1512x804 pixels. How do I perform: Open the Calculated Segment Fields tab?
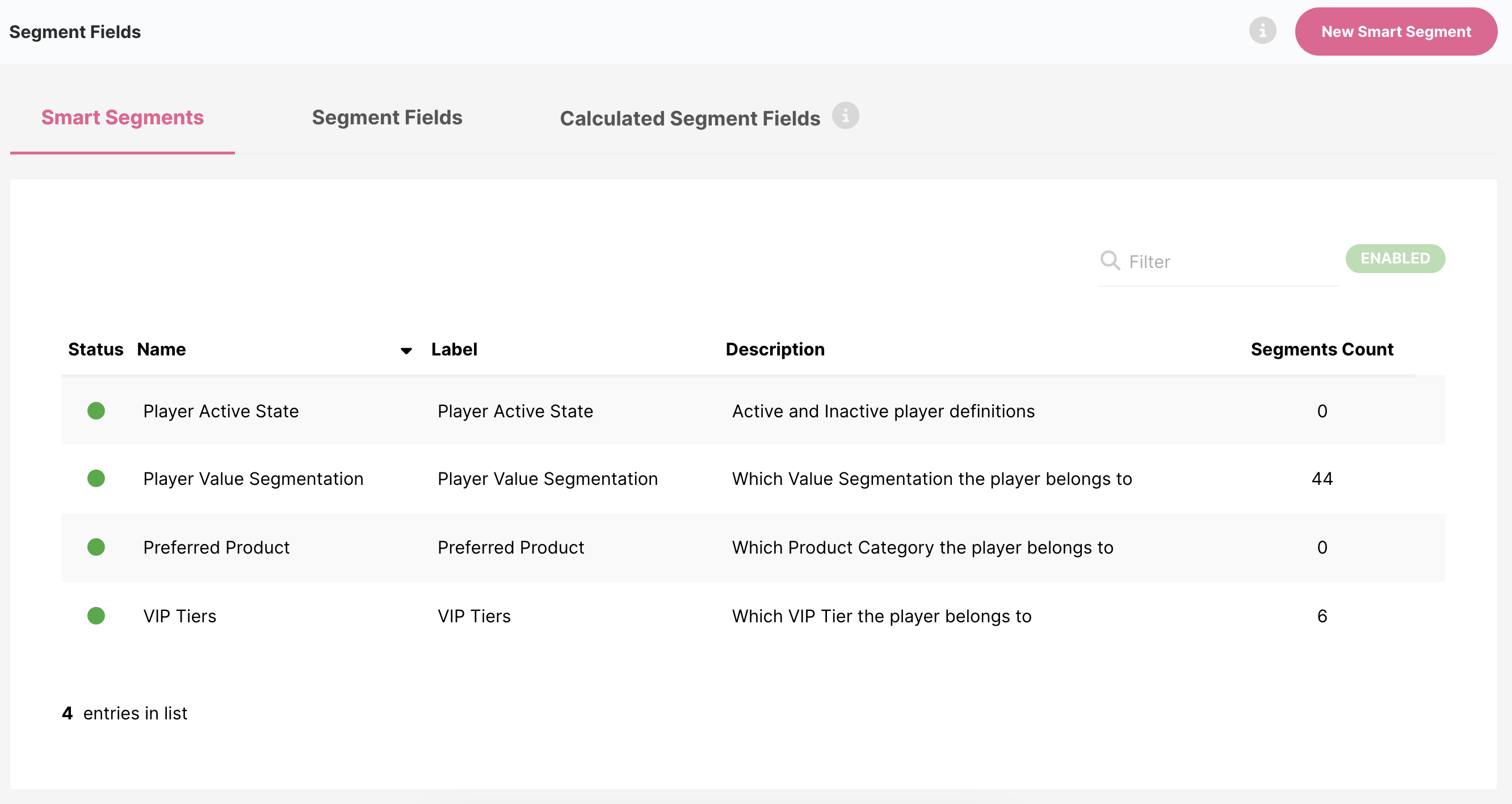pos(690,118)
